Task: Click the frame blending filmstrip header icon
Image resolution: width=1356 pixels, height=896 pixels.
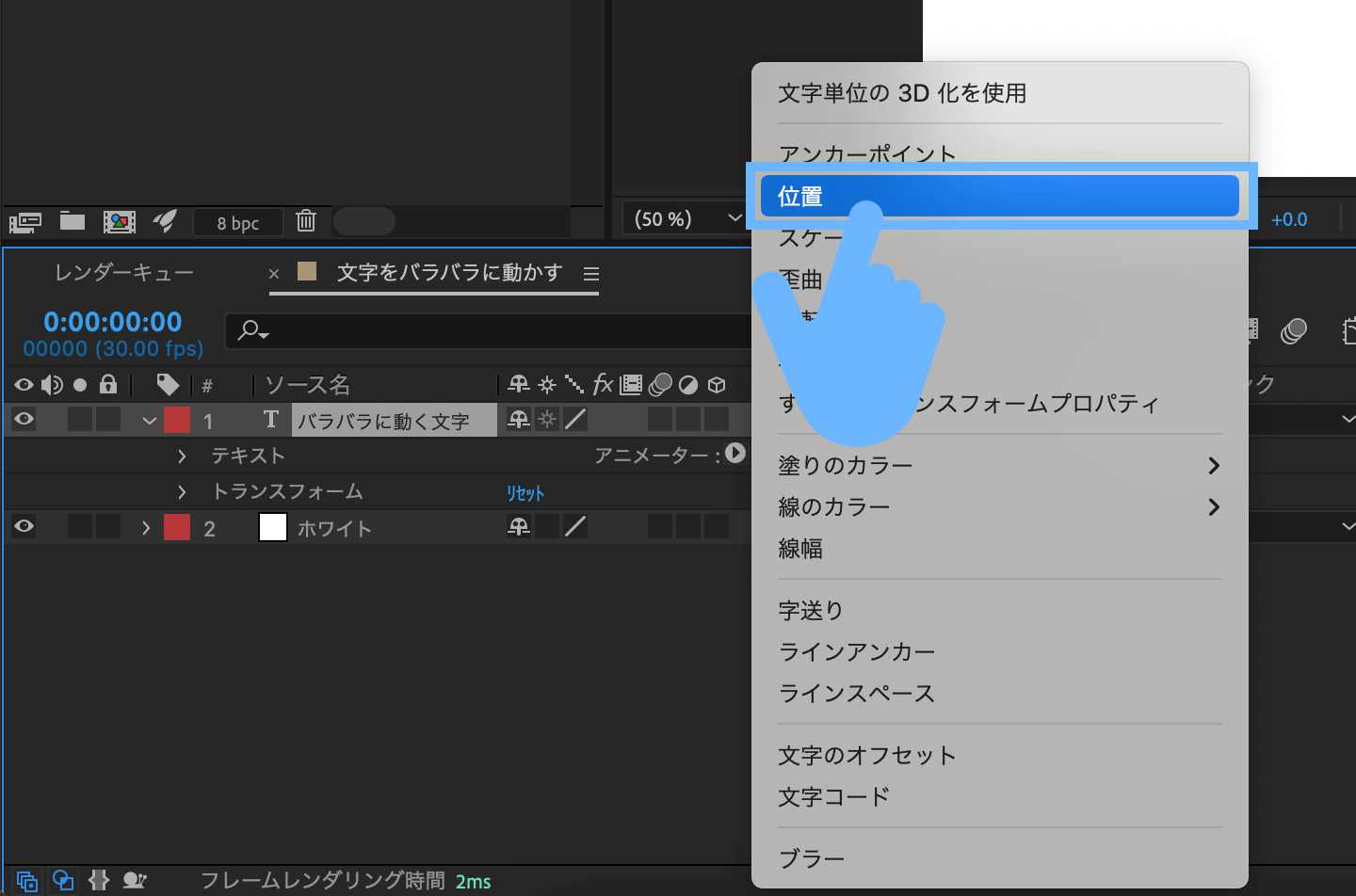Action: tap(631, 384)
